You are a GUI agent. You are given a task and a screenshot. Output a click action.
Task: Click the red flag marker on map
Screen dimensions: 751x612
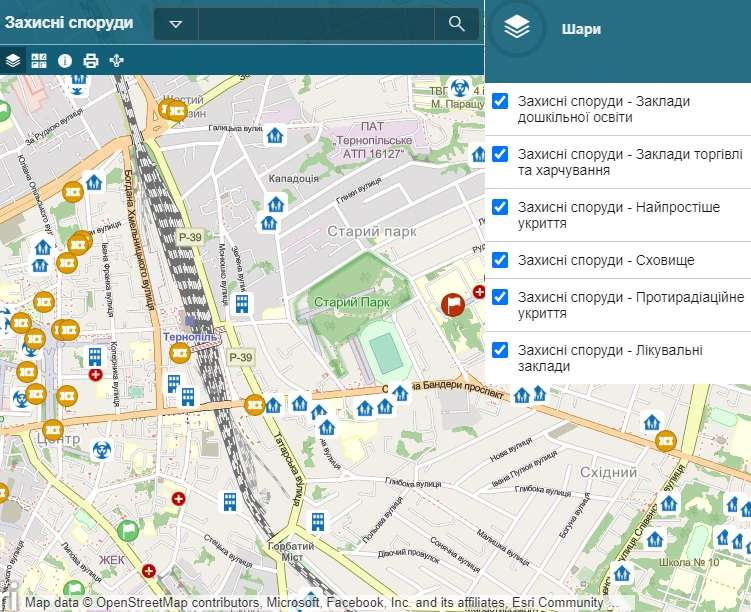[x=453, y=304]
